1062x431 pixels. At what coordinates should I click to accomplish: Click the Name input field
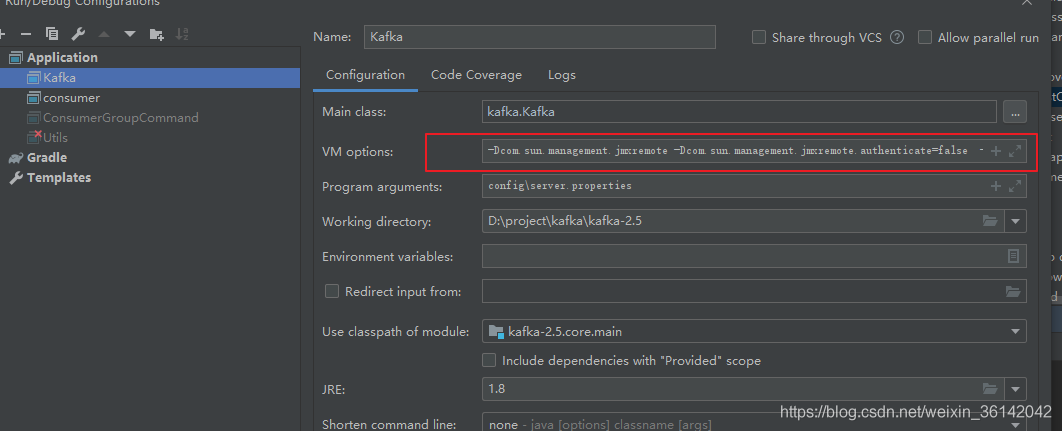click(539, 37)
